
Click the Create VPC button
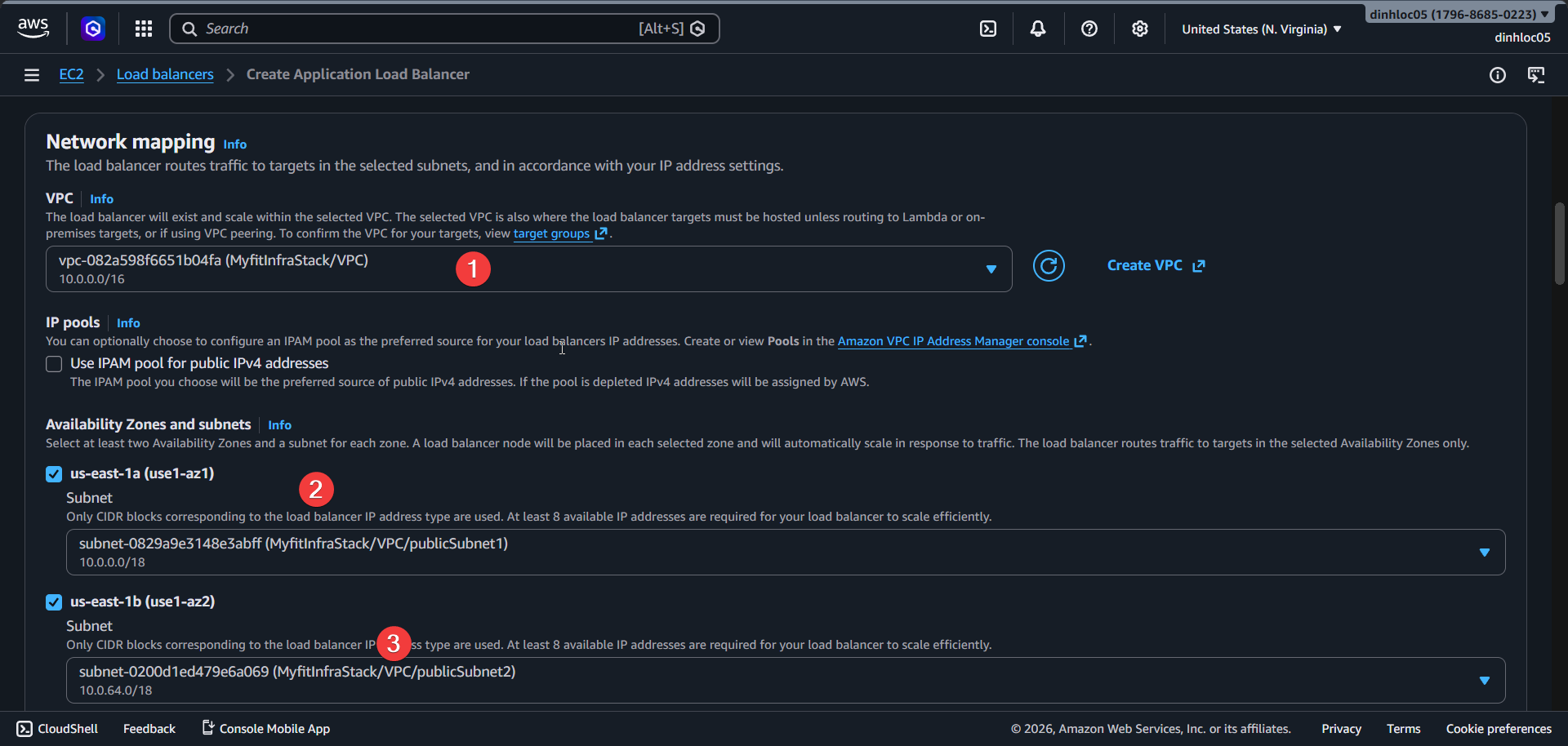(x=1146, y=265)
